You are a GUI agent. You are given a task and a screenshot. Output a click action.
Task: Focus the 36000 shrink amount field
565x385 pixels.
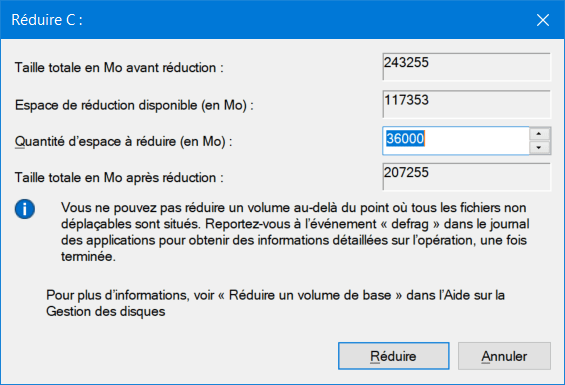[x=455, y=141]
